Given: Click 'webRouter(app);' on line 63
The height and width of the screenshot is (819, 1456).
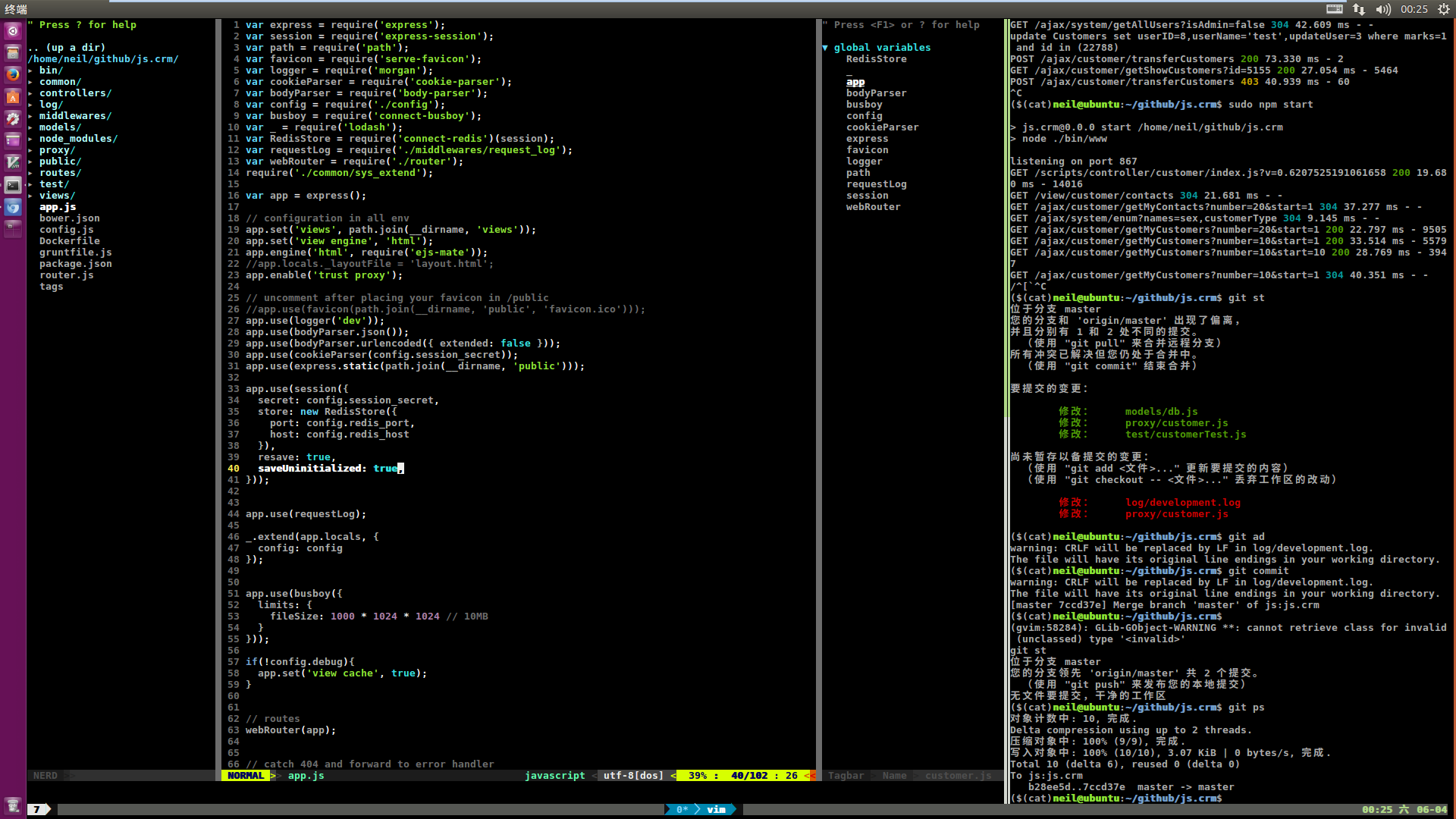Looking at the screenshot, I should click(290, 730).
